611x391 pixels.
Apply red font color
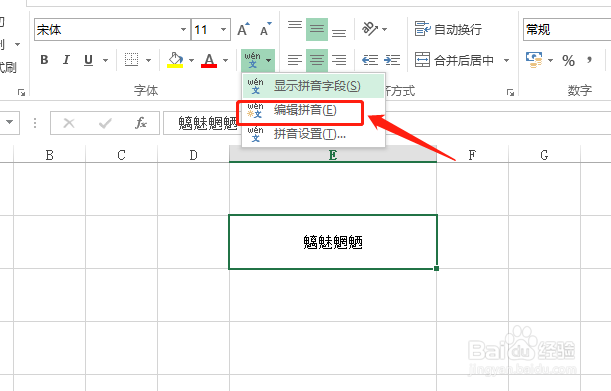209,60
